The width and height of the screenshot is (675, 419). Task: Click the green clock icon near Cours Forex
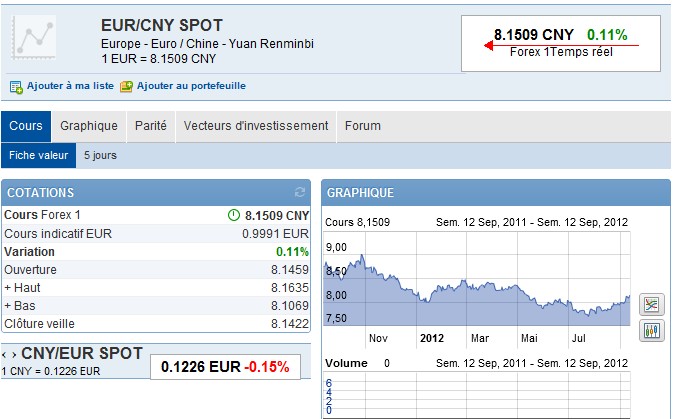(233, 215)
